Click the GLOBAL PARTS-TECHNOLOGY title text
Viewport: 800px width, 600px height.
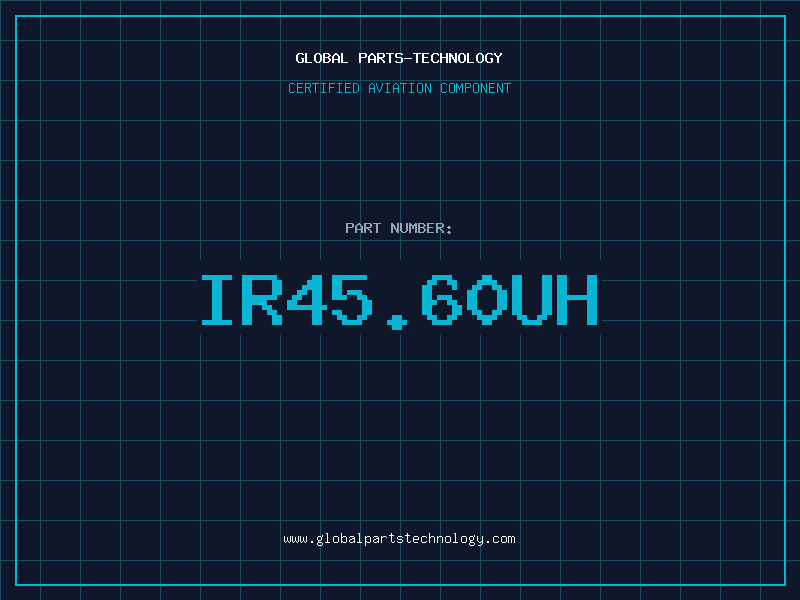399,58
